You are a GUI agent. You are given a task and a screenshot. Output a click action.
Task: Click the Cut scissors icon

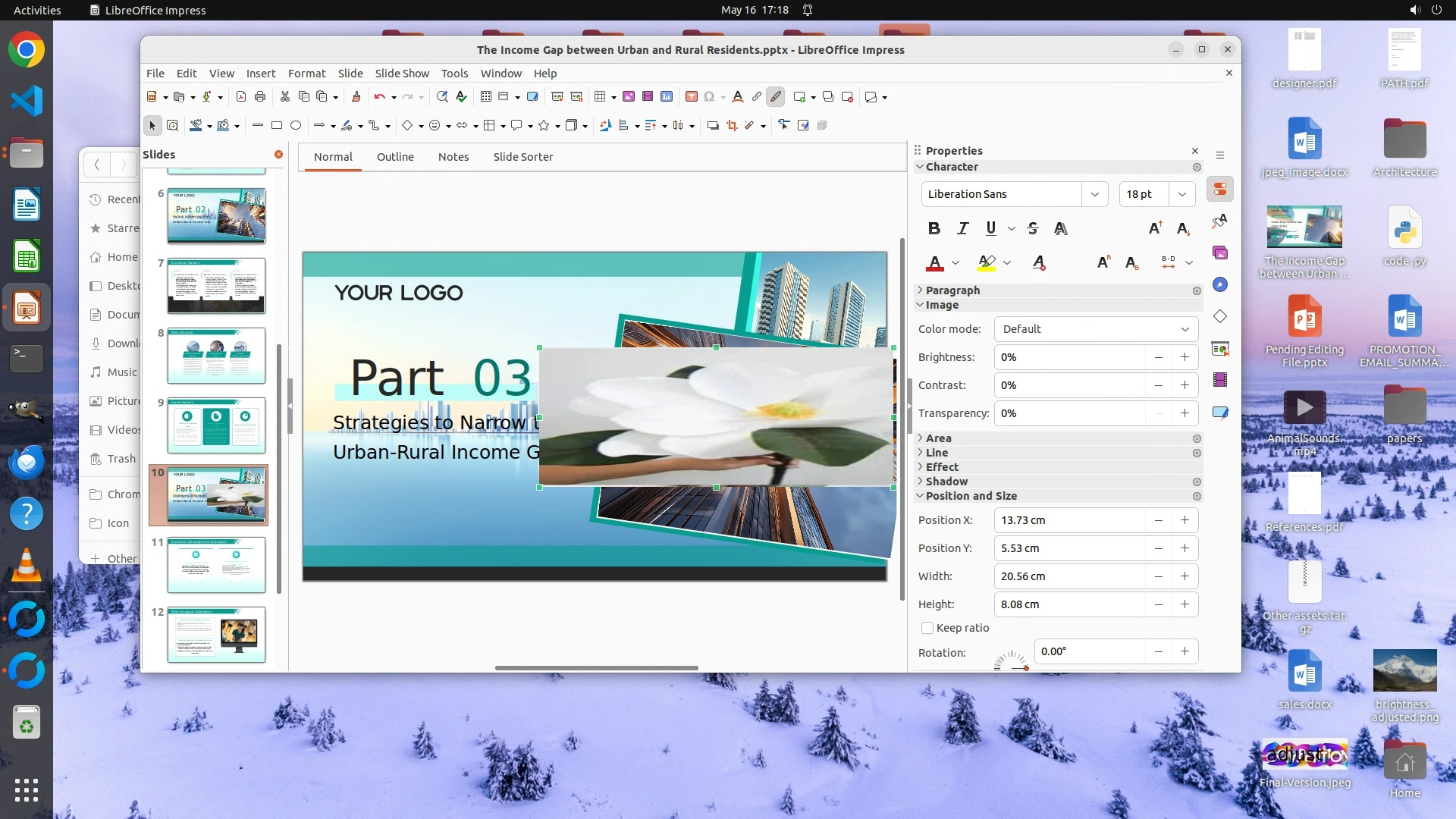tap(285, 96)
